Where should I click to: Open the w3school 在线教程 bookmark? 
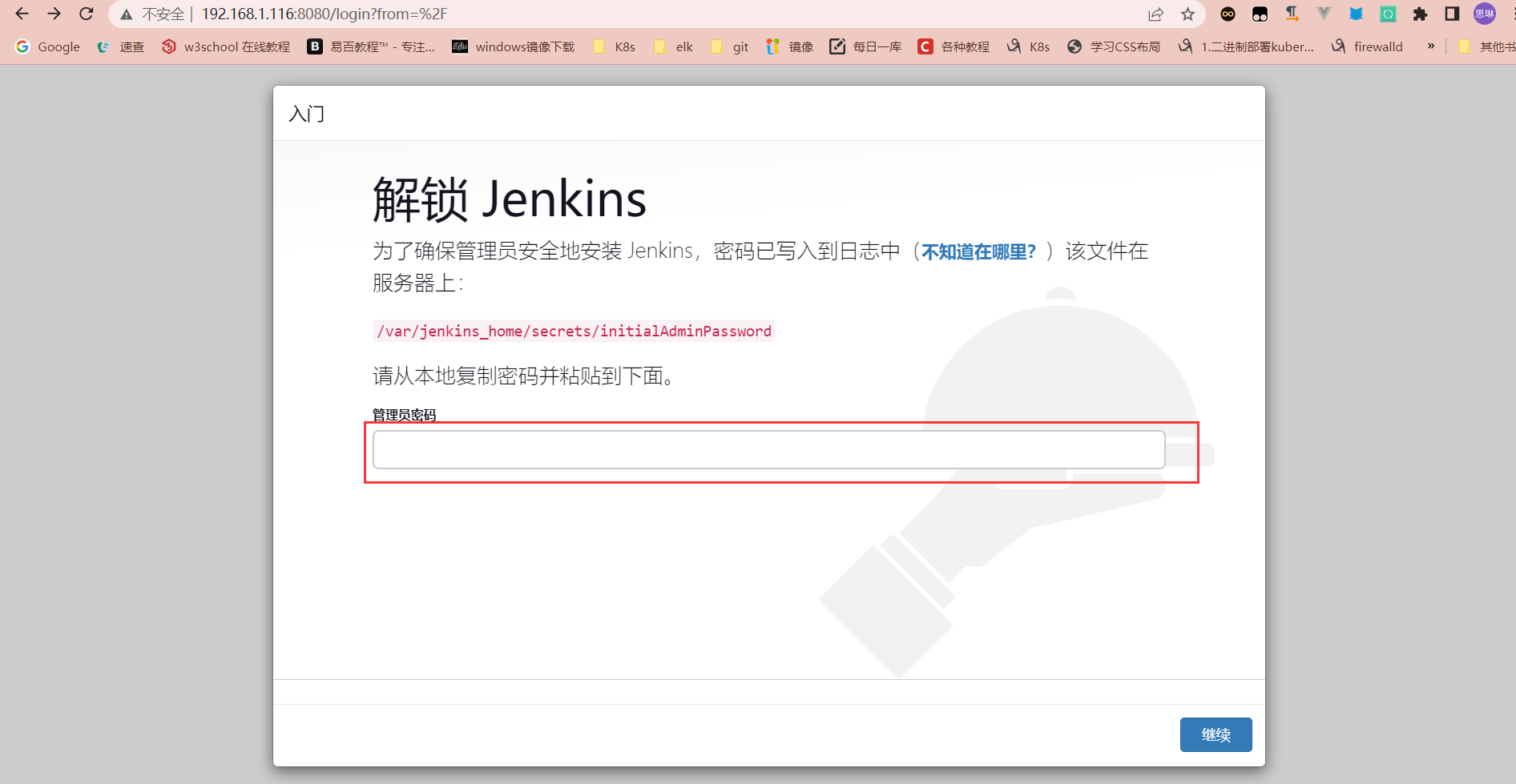(225, 46)
